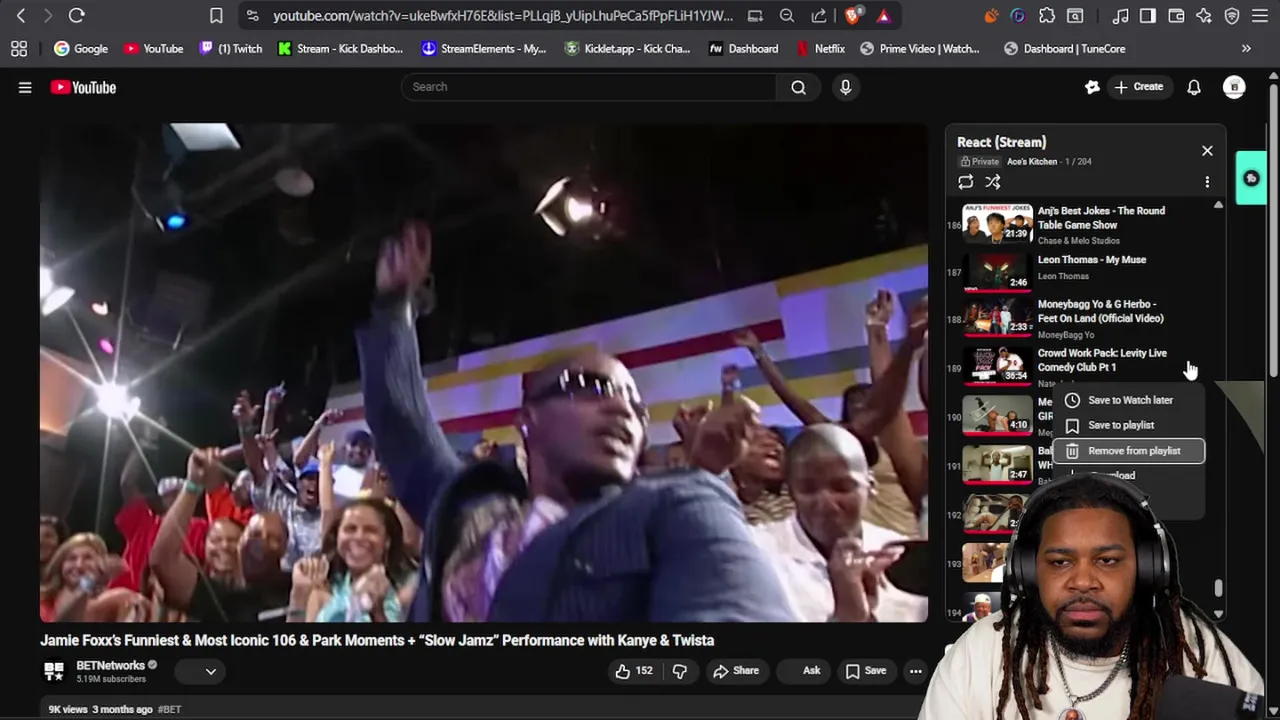Screen dimensions: 1280x720
Task: Toggle the browser sidebar panel icon
Action: point(1148,16)
